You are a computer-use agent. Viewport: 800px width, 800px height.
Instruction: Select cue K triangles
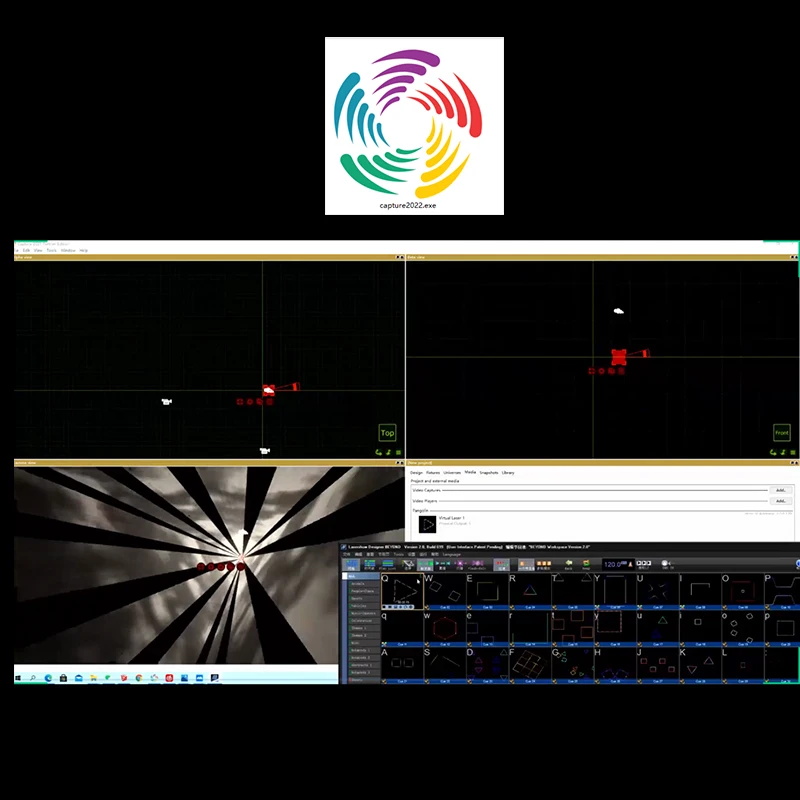pos(700,664)
